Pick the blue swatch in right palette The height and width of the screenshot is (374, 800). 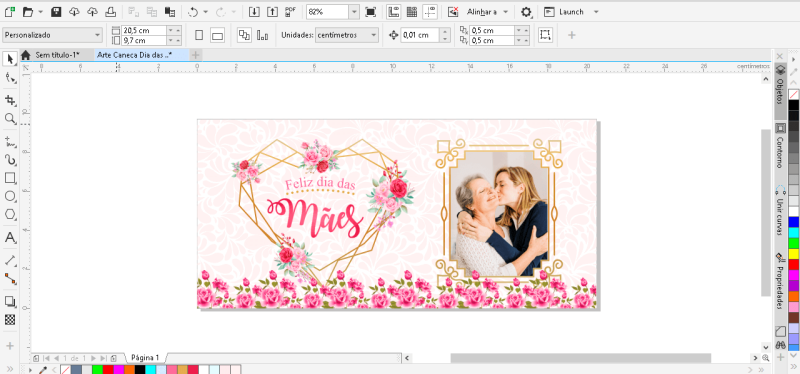(x=793, y=222)
